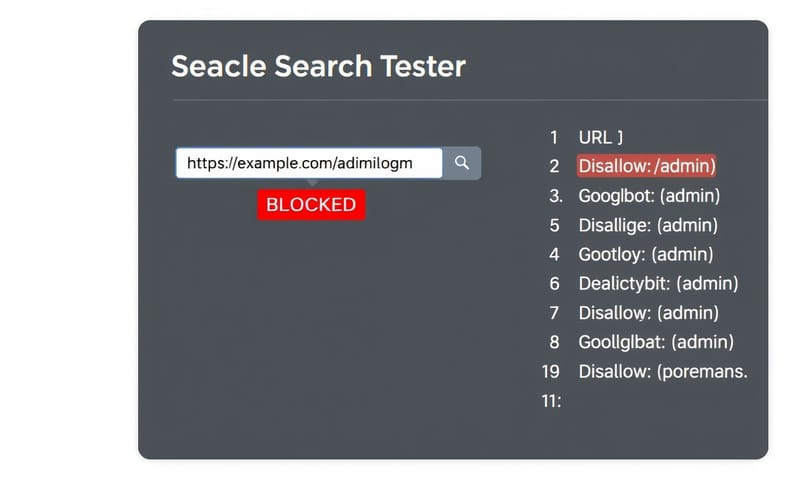Image resolution: width=800 pixels, height=480 pixels.
Task: Select the highlighted Disallow: /admin) line
Action: point(647,166)
